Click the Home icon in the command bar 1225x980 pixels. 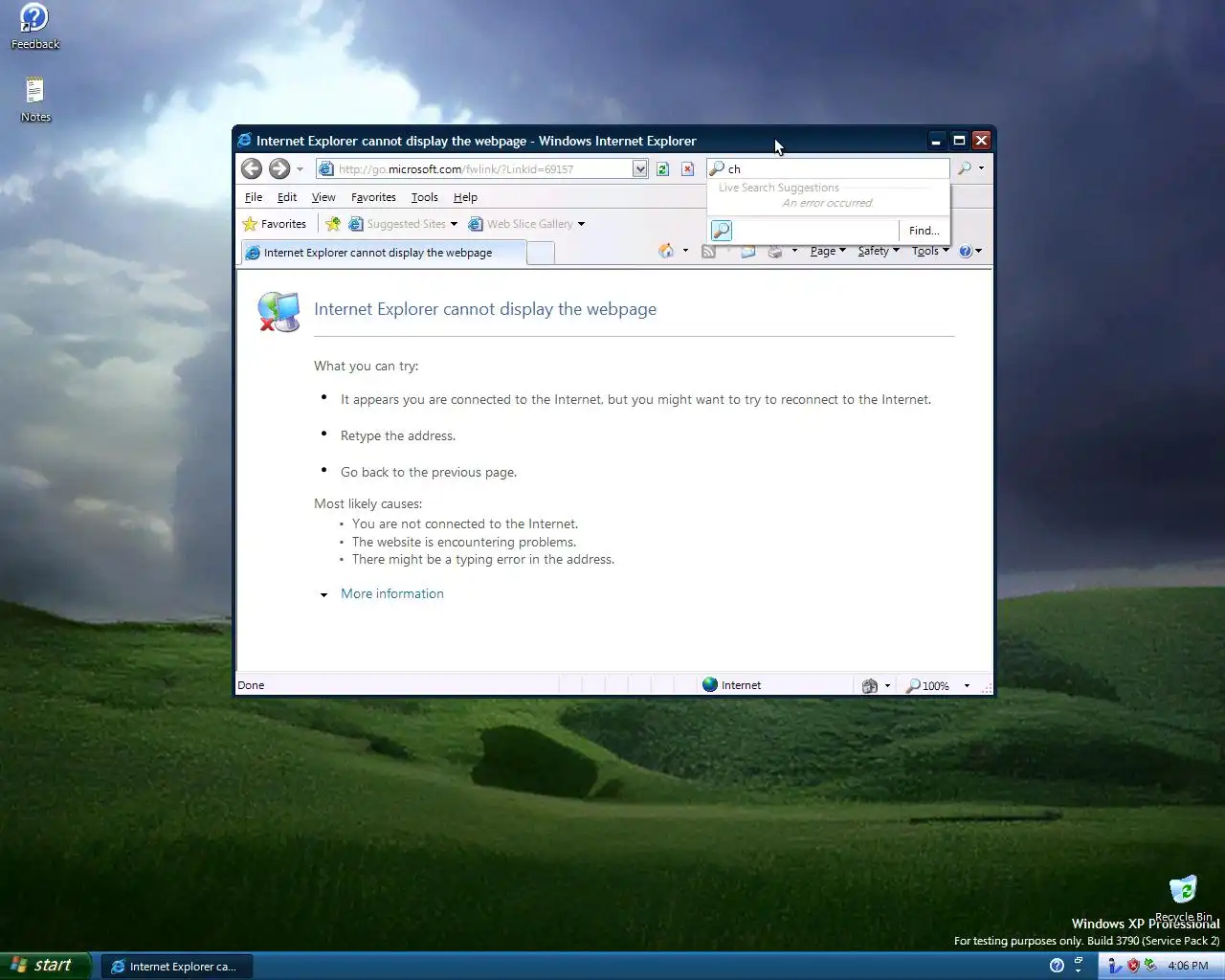point(666,251)
